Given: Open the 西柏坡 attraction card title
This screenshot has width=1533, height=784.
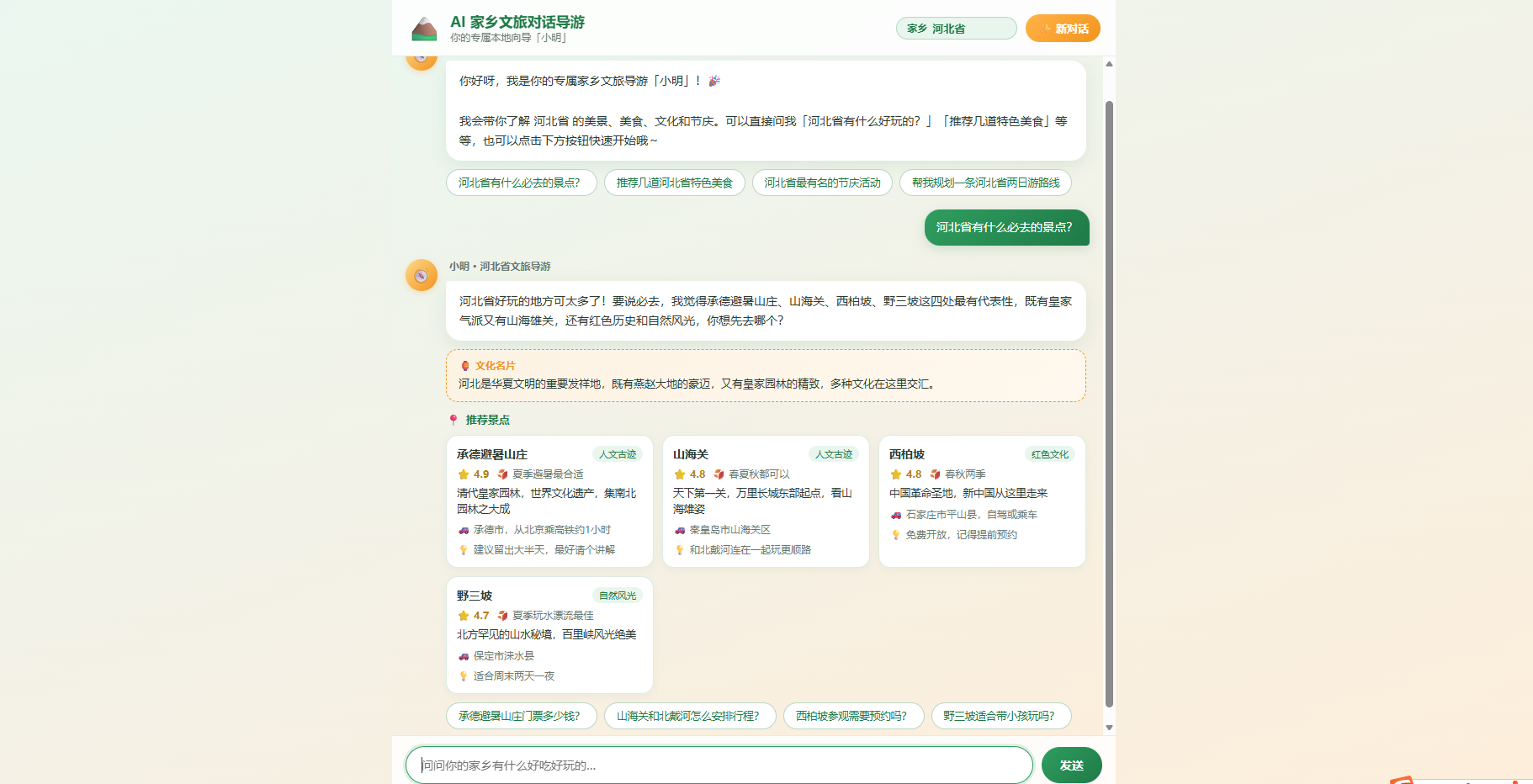Looking at the screenshot, I should click(907, 454).
